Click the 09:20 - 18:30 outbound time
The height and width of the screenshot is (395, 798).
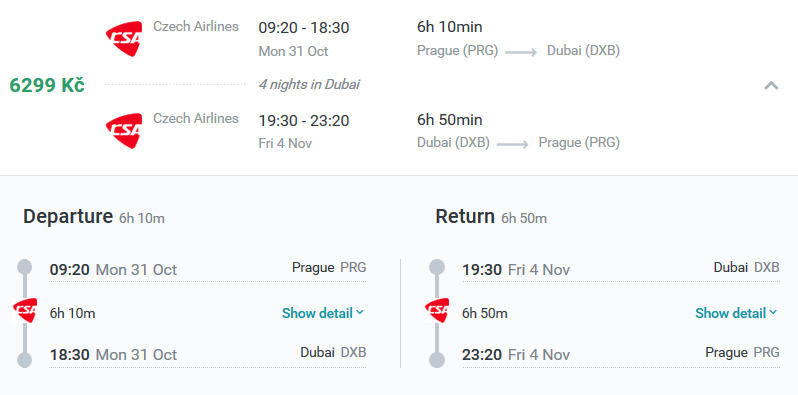(x=304, y=27)
